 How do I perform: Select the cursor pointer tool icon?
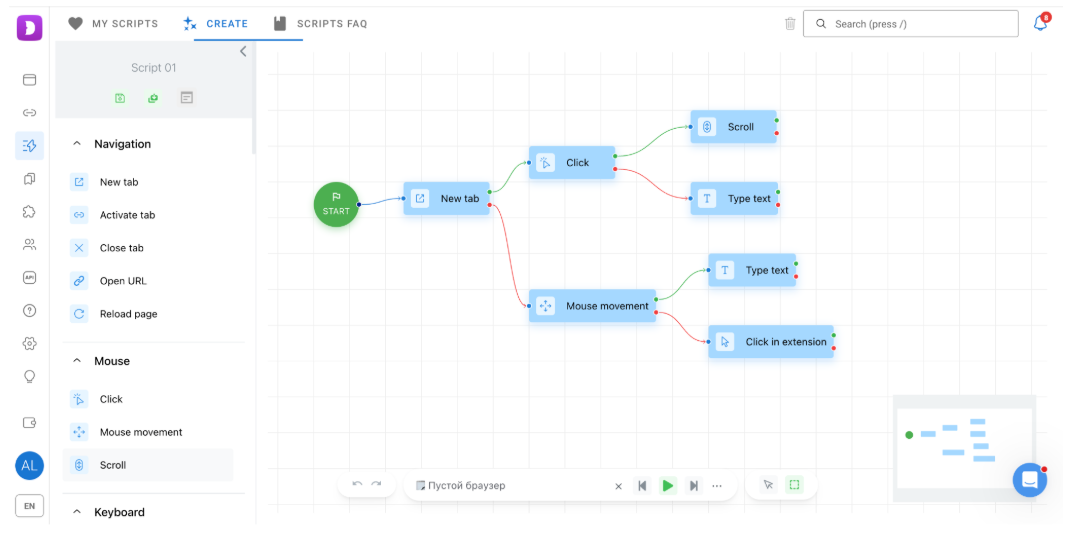tap(768, 485)
